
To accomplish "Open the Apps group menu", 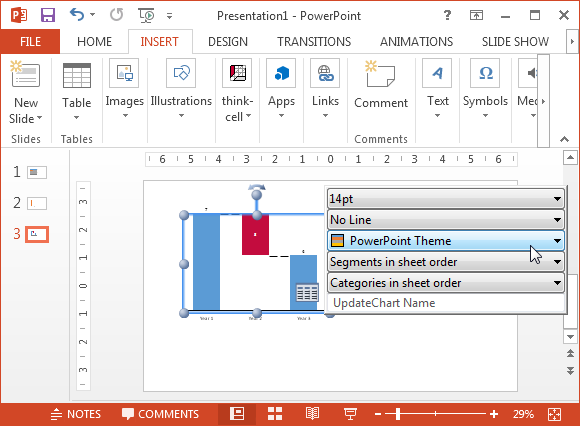I will click(281, 89).
